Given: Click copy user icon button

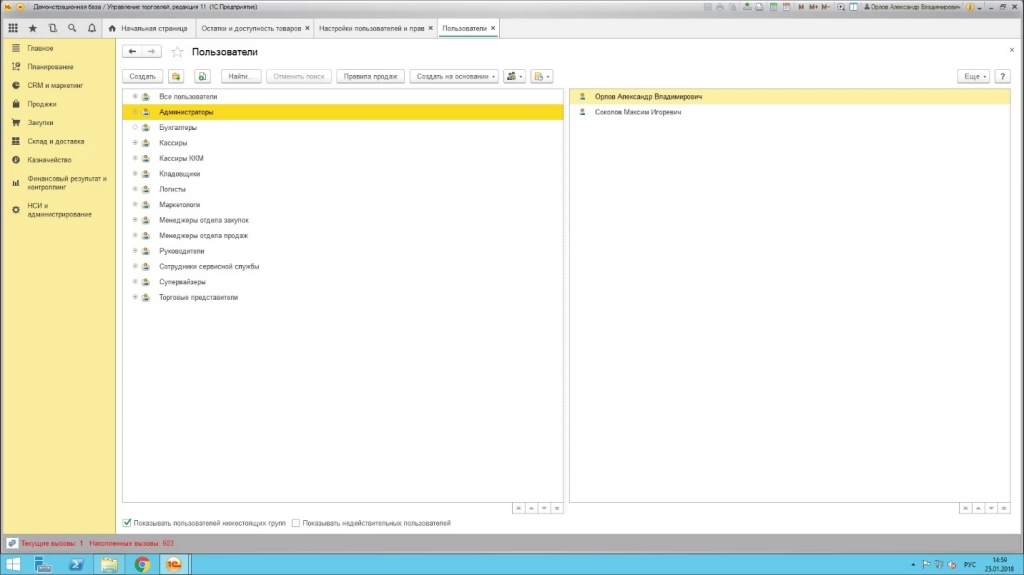Looking at the screenshot, I should point(202,76).
